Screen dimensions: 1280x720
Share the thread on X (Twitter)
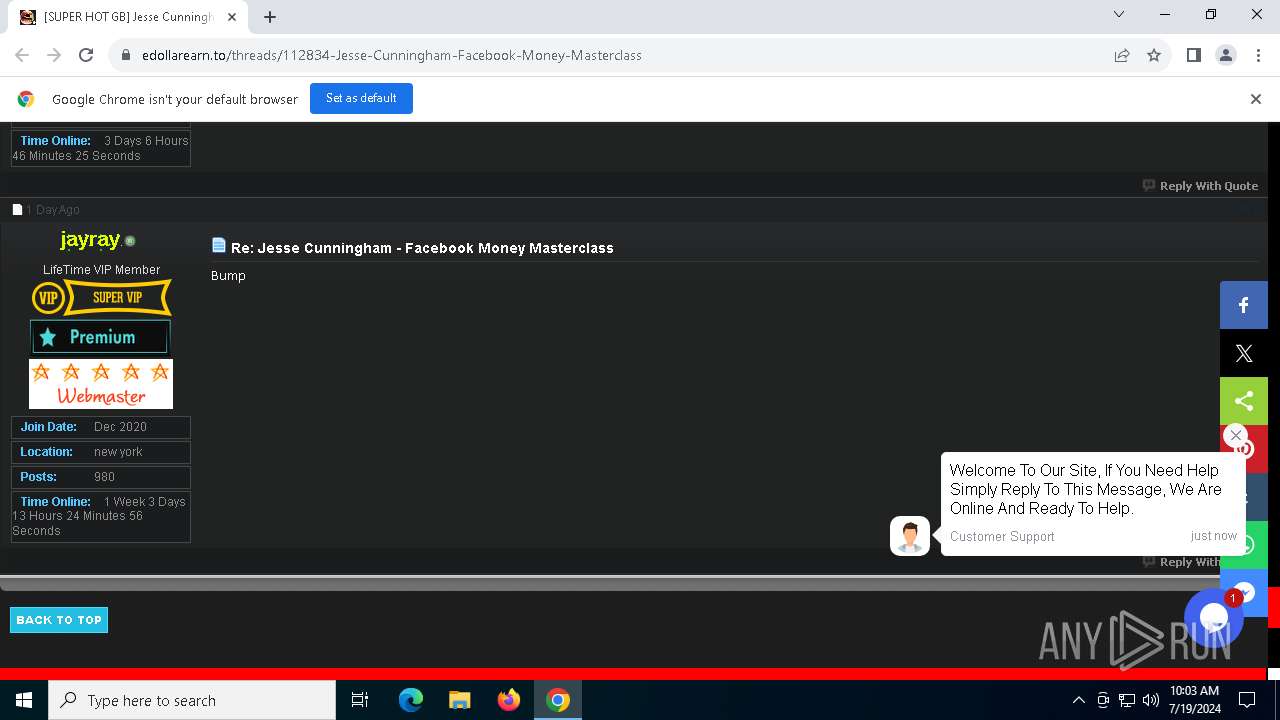[1243, 353]
